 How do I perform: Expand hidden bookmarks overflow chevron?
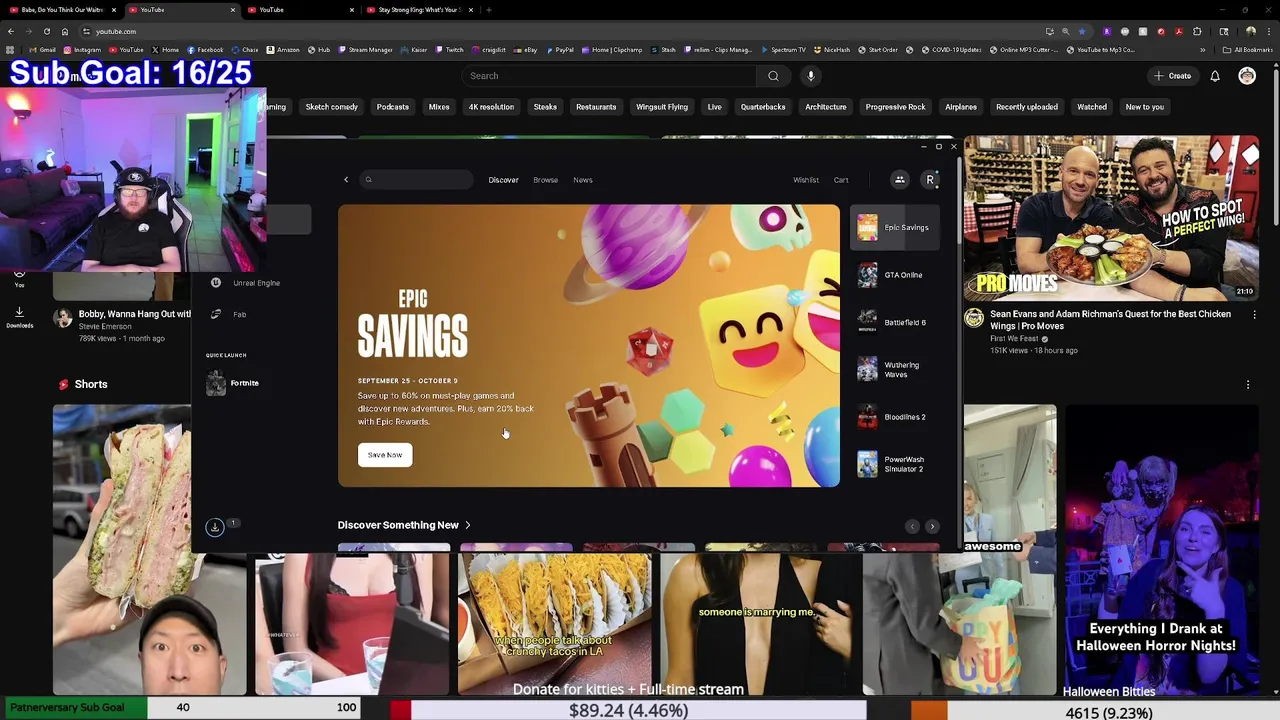tap(1203, 50)
